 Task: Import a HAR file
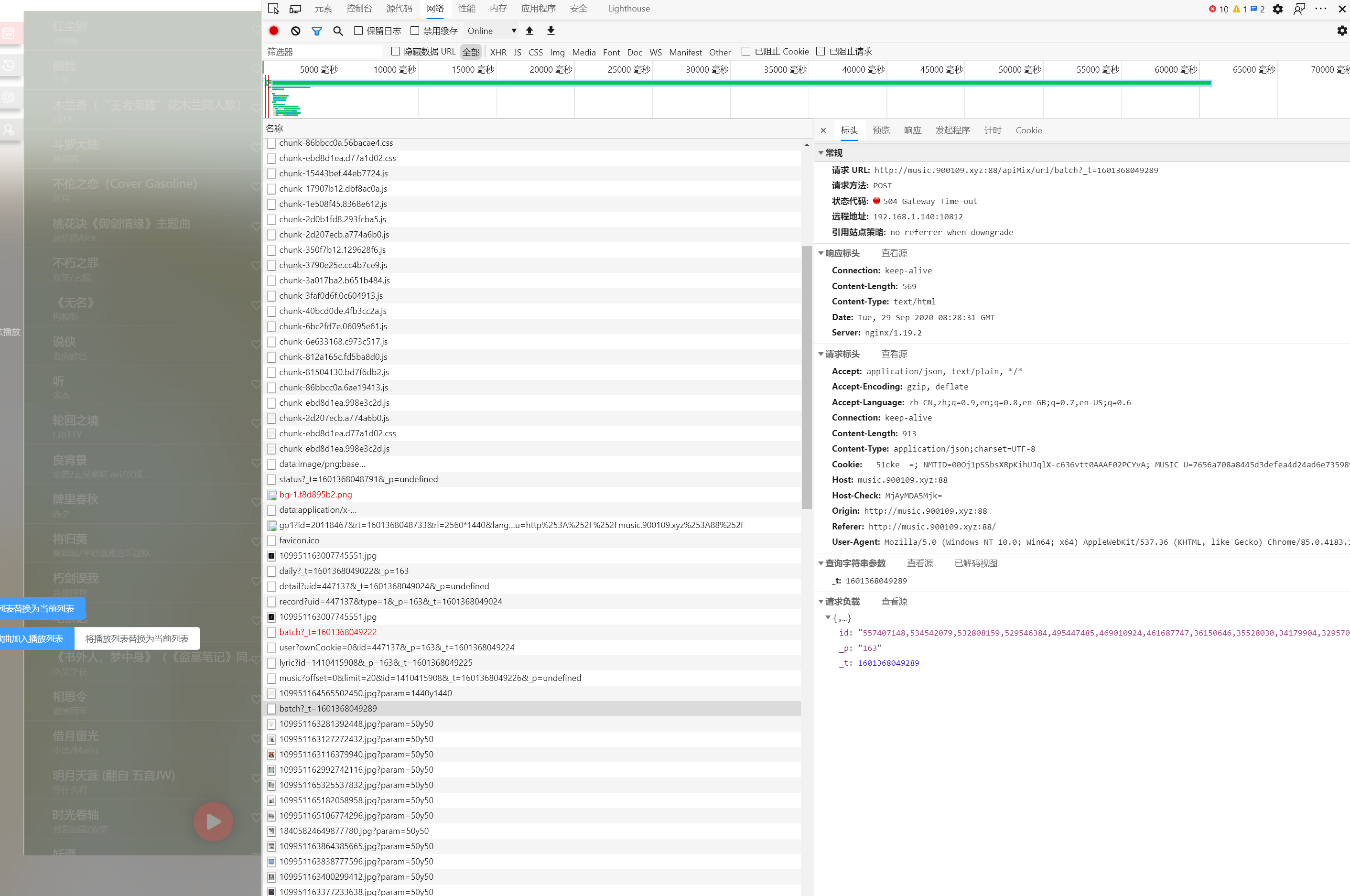coord(529,31)
